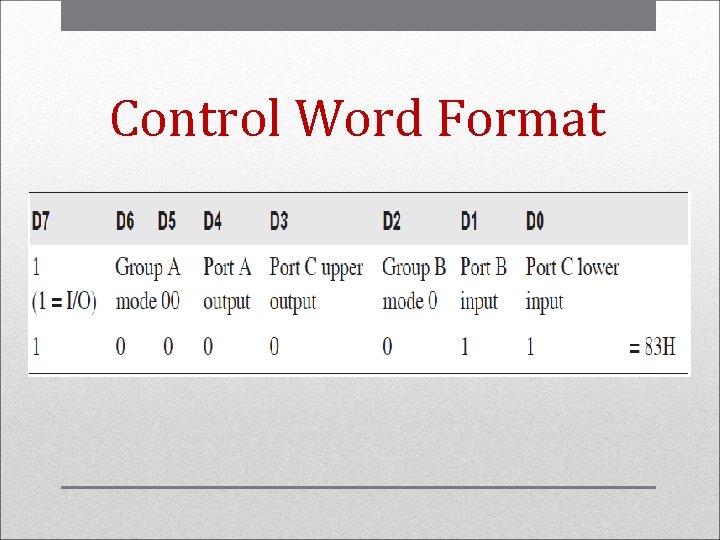Click the 'Port C upper' label

point(316,268)
